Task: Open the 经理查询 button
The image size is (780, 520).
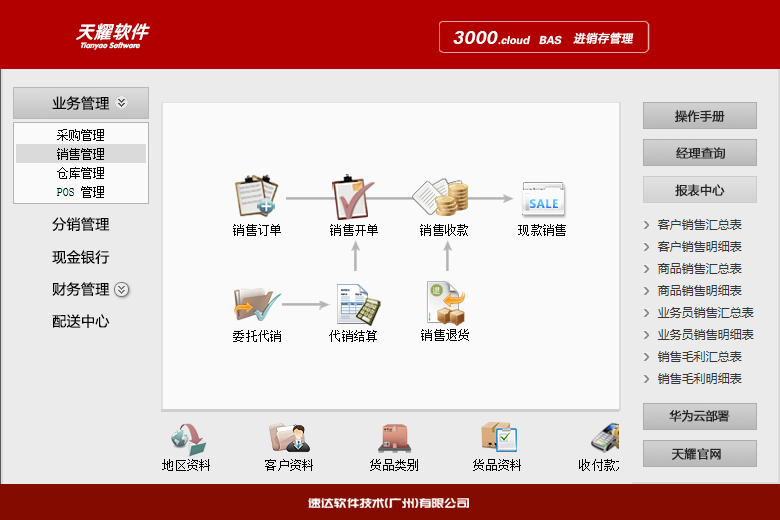Action: [699, 153]
